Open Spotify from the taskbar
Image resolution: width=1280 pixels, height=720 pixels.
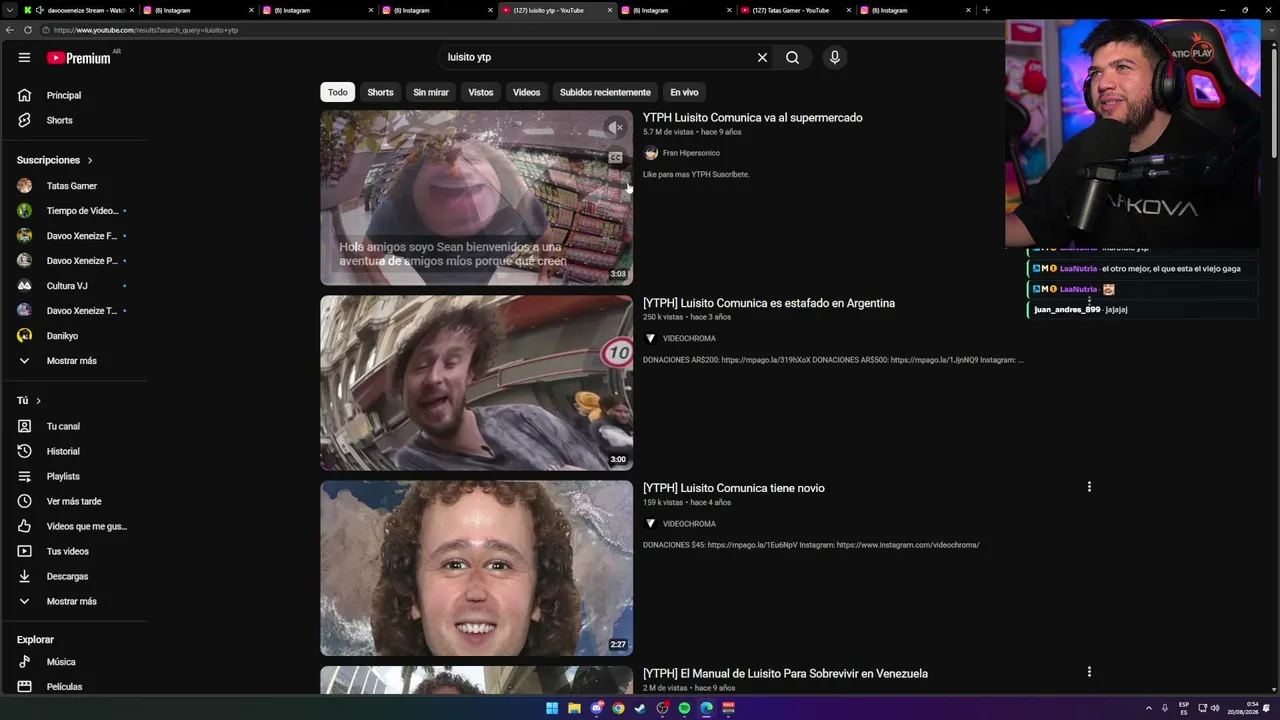click(684, 708)
